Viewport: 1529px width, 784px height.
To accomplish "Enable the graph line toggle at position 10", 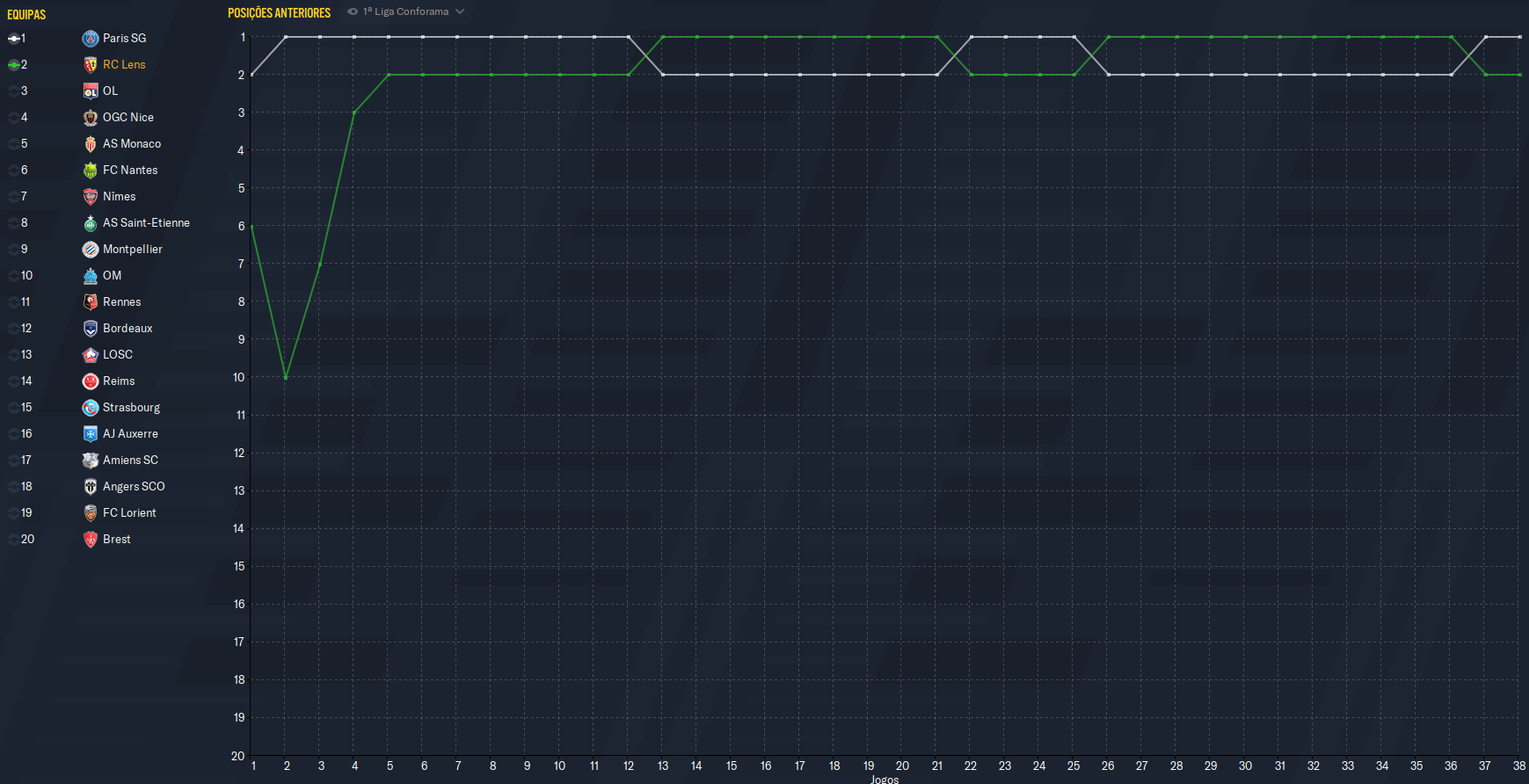I will 14,276.
